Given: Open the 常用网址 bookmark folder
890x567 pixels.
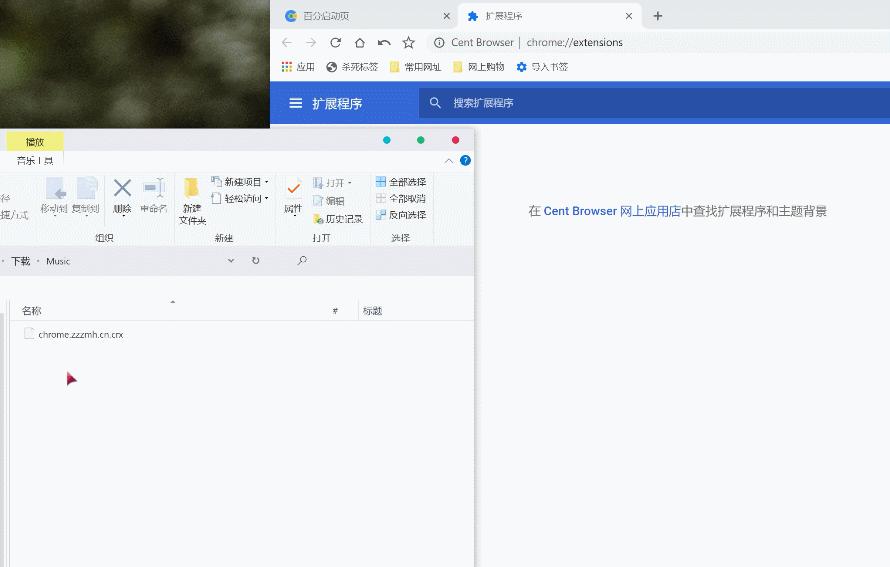Looking at the screenshot, I should 415,67.
